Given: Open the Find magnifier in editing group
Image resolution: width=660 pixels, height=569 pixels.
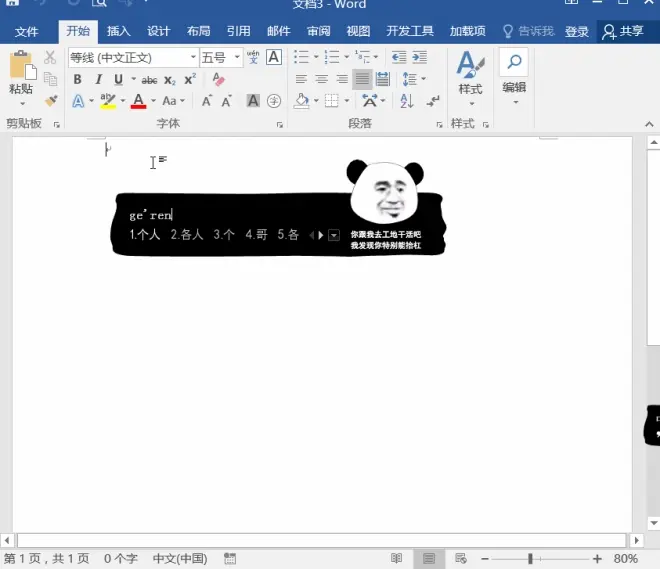Looking at the screenshot, I should point(514,62).
